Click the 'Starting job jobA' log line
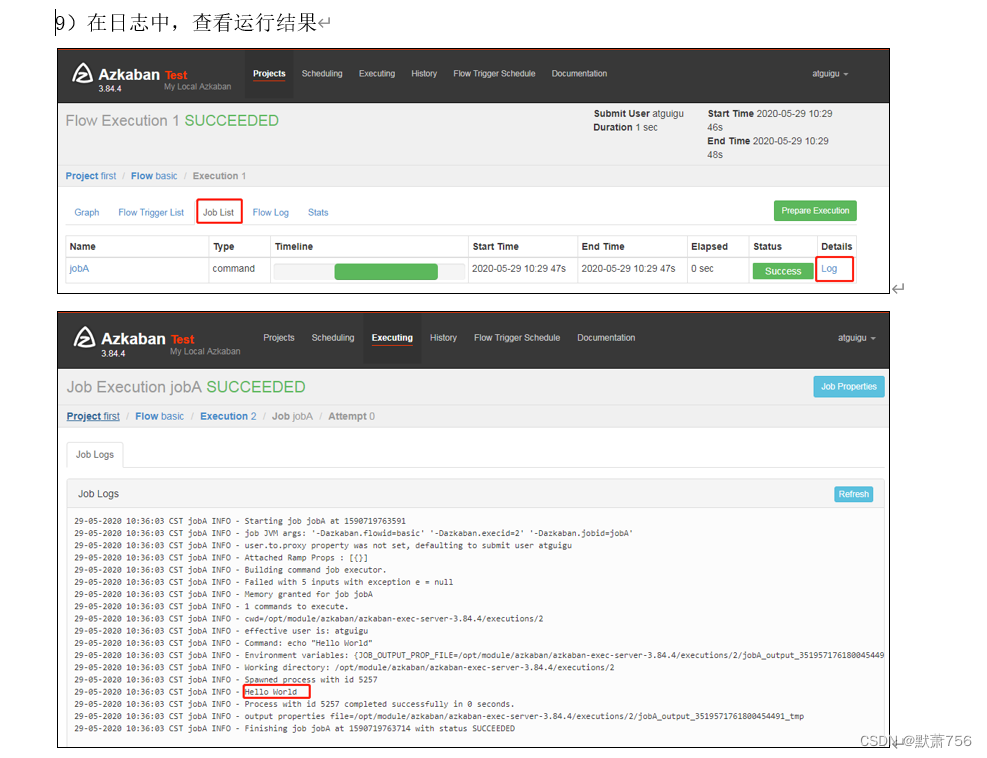Viewport: 987px width, 758px height. [x=240, y=521]
